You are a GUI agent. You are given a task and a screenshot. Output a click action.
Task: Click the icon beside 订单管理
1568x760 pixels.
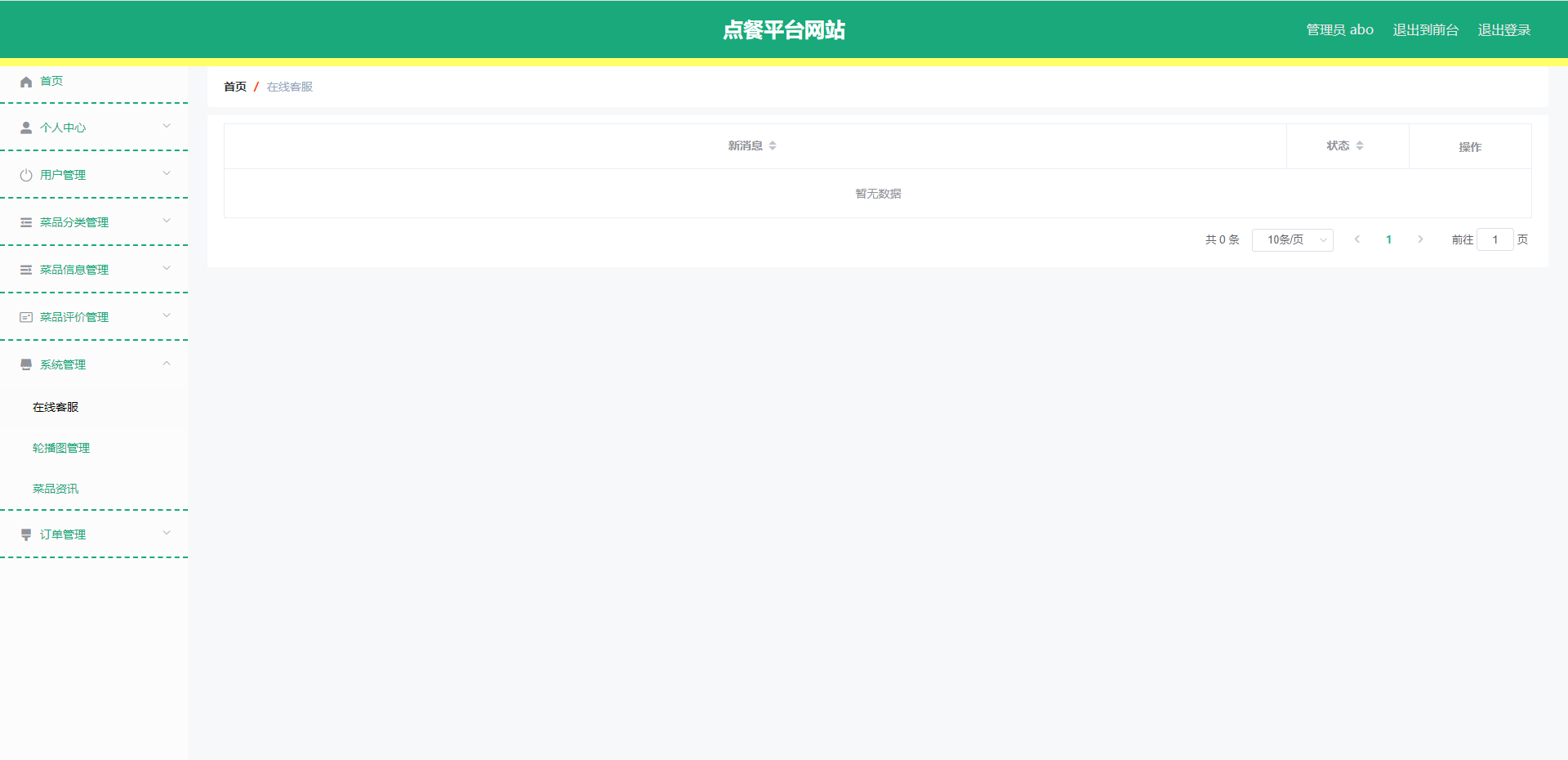point(26,535)
